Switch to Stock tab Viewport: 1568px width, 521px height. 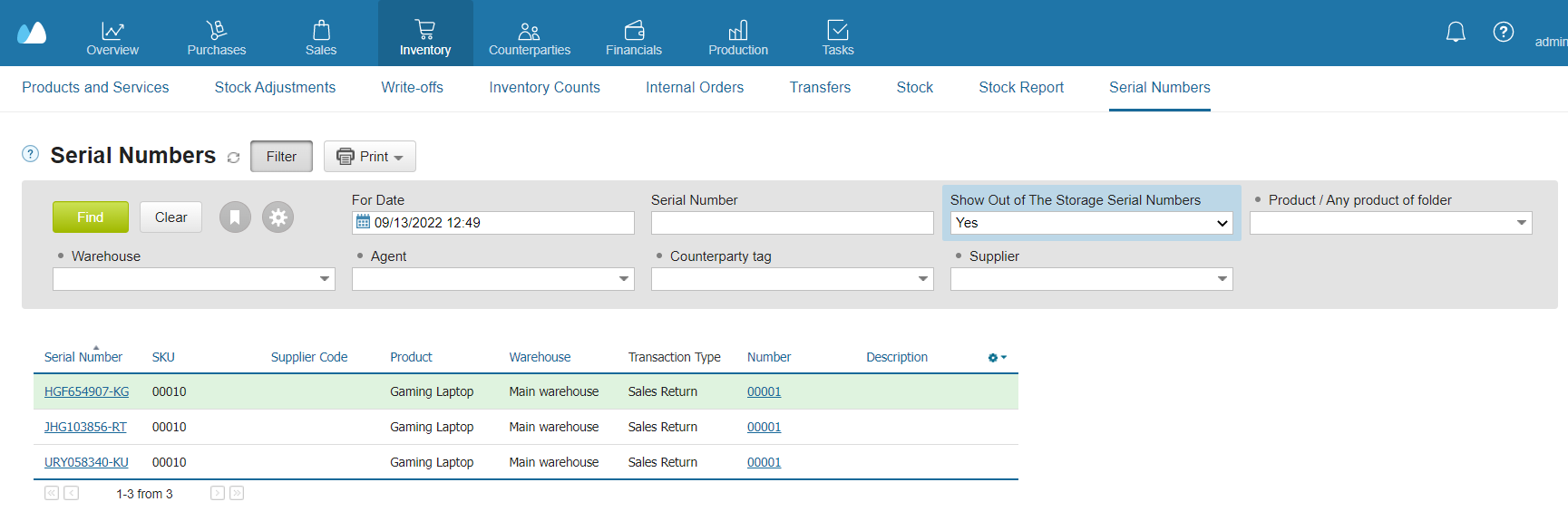click(915, 87)
